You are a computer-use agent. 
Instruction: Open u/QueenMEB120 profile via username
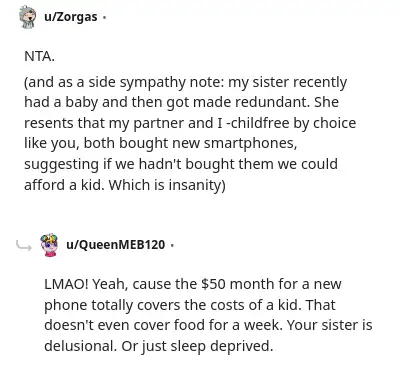coord(116,245)
